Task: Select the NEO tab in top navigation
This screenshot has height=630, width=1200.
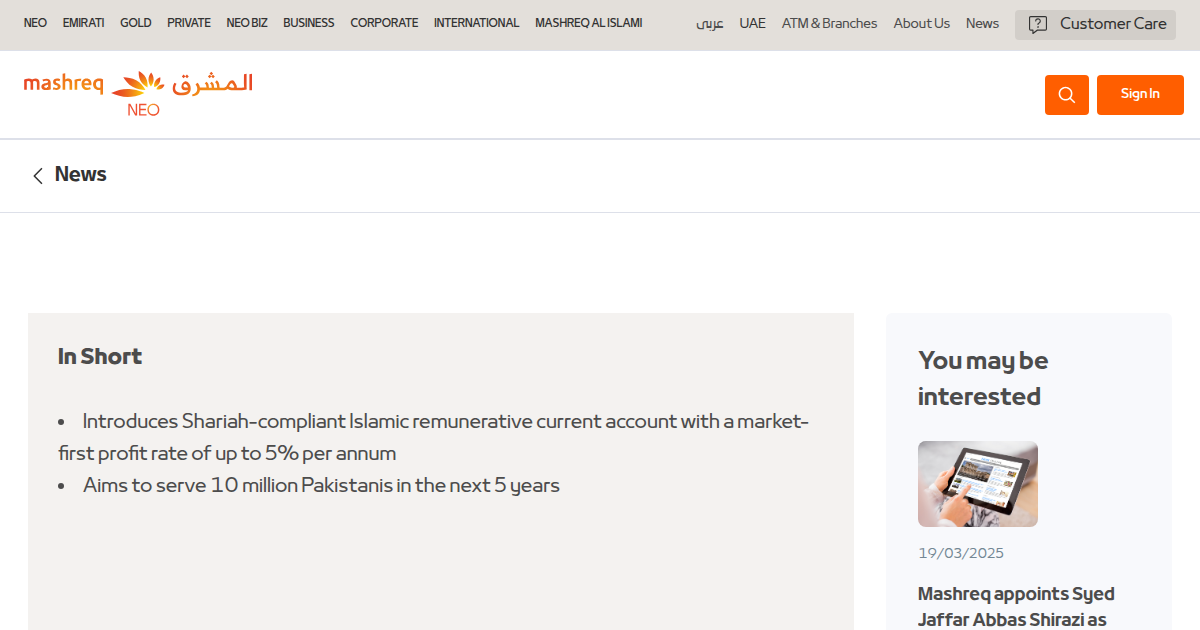Action: [35, 22]
